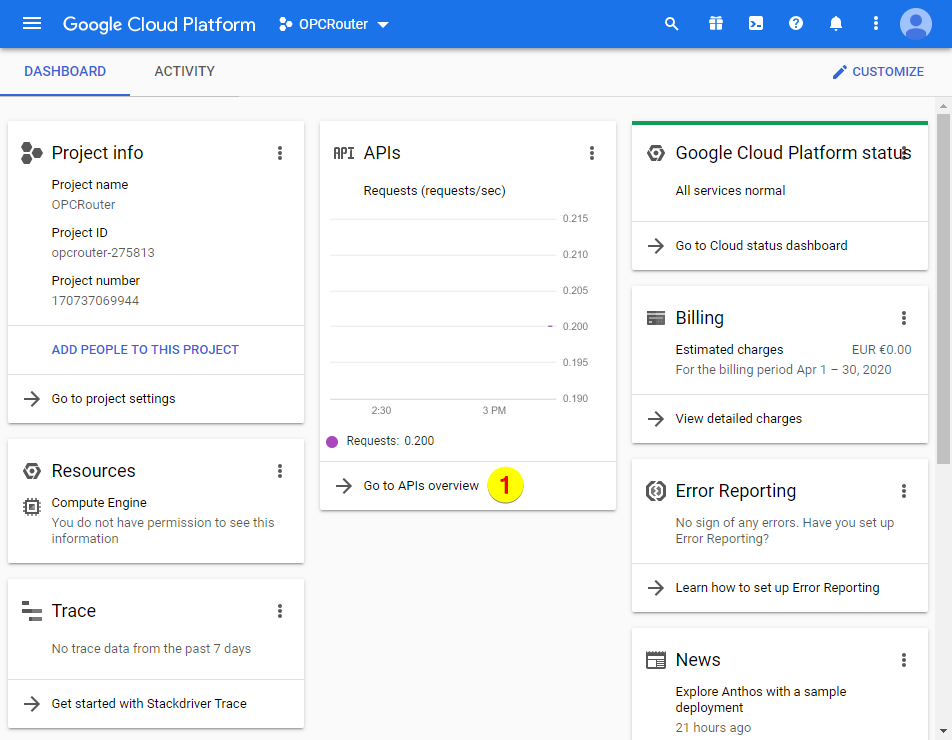Open Go to Cloud status dashboard

point(761,245)
